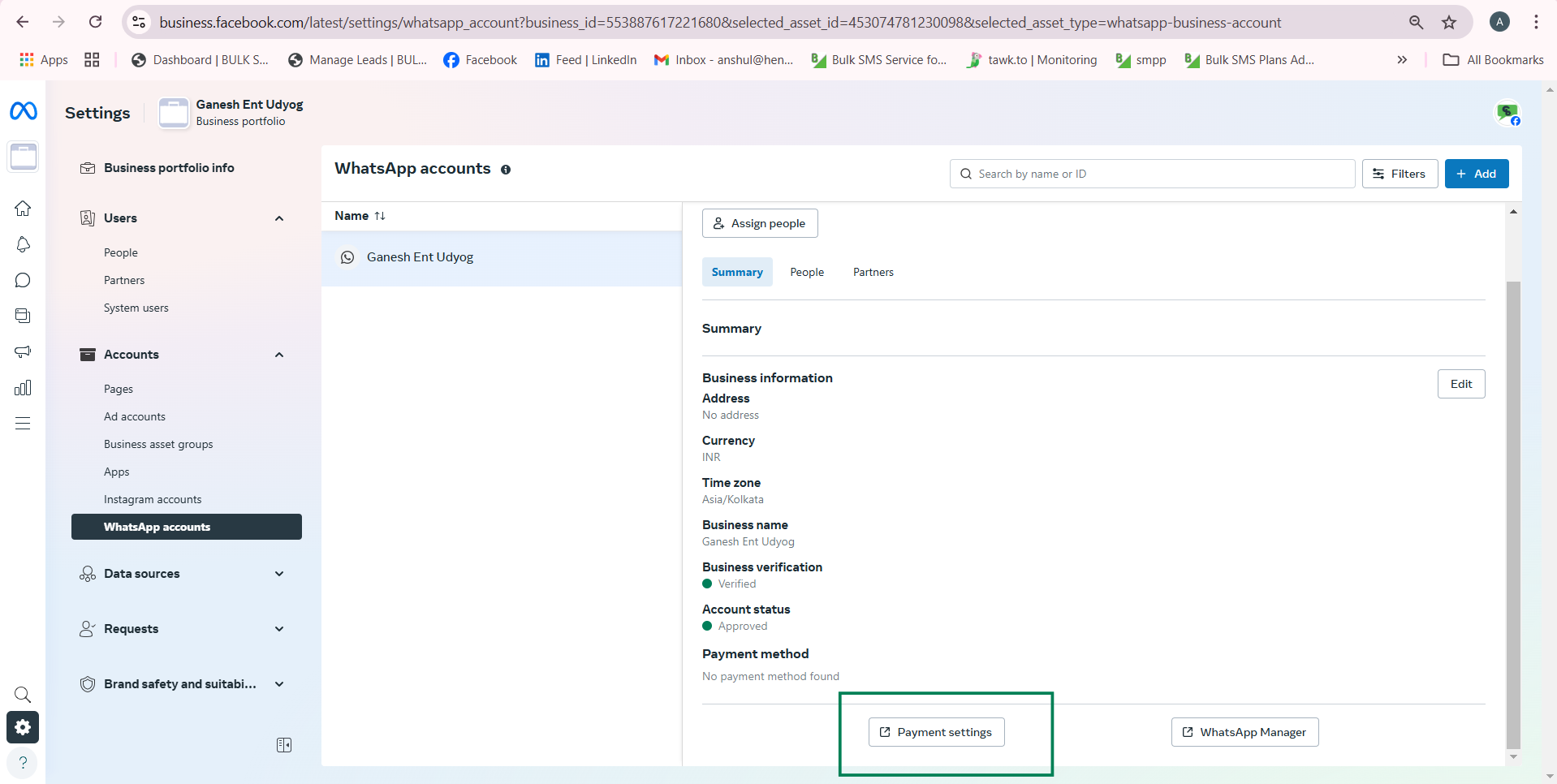Viewport: 1557px width, 784px height.
Task: Open Facebook bookmark
Action: [481, 60]
